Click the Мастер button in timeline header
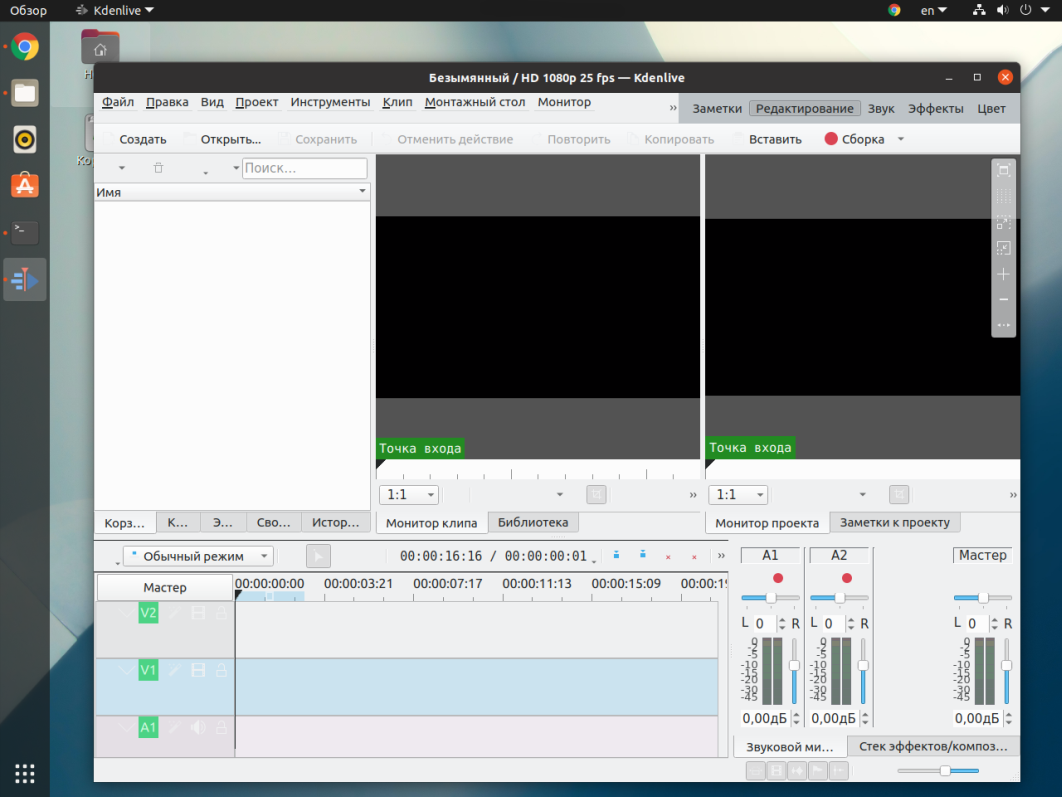Viewport: 1062px width, 797px height. pyautogui.click(x=165, y=587)
